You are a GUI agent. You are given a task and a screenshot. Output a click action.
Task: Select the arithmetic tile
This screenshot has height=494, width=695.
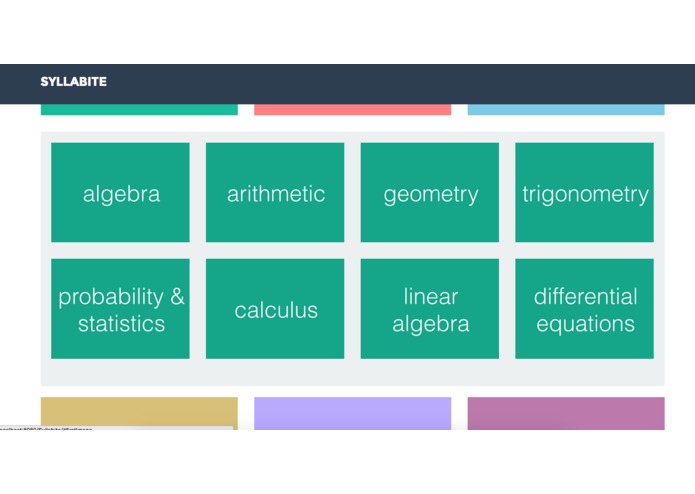[275, 192]
